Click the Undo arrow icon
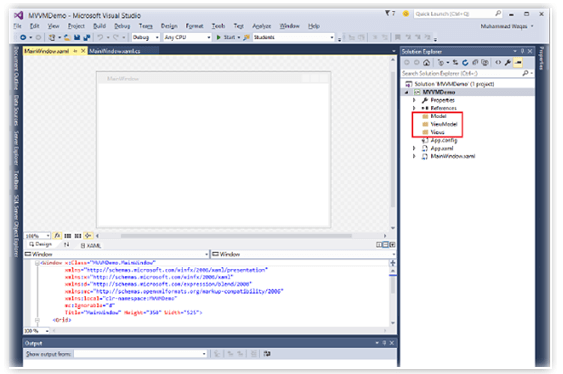The width and height of the screenshot is (563, 374). (100, 37)
